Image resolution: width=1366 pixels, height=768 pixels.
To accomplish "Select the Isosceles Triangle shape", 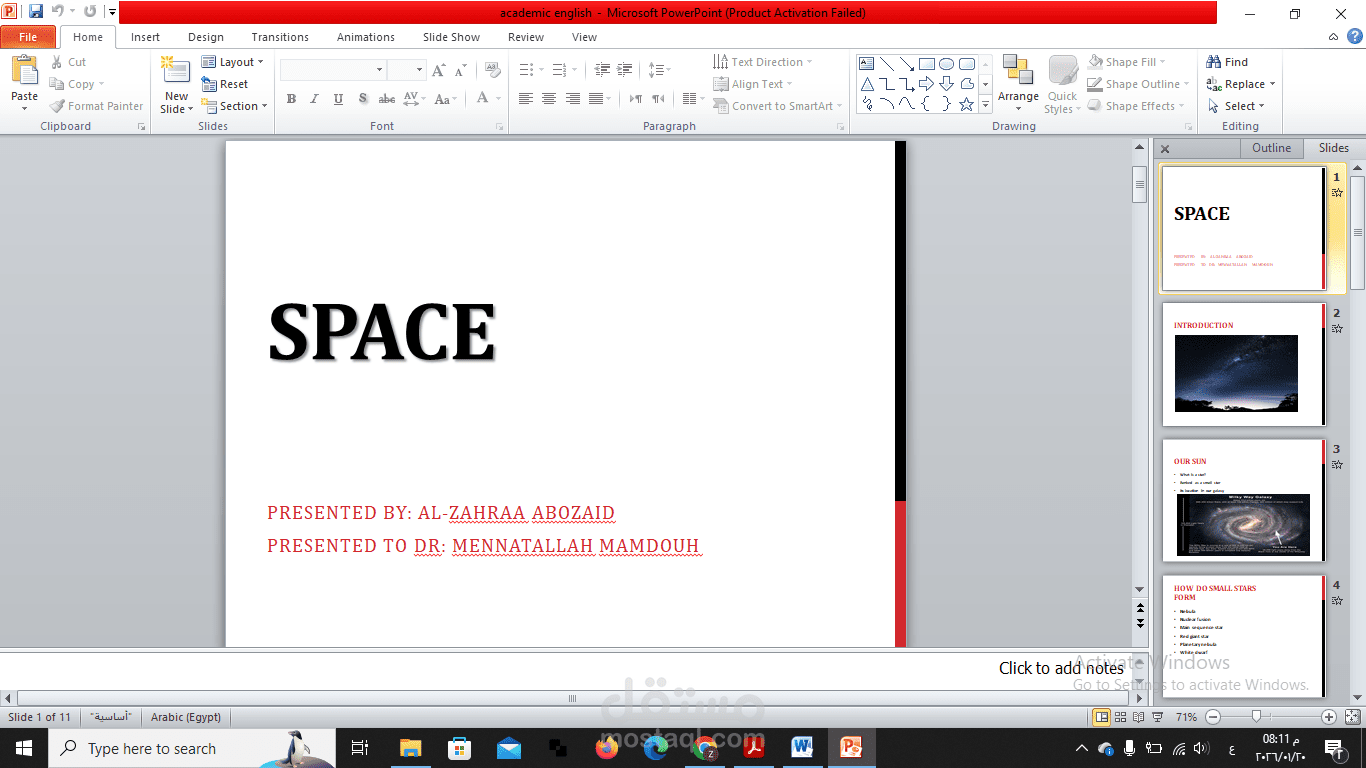I will coord(867,83).
